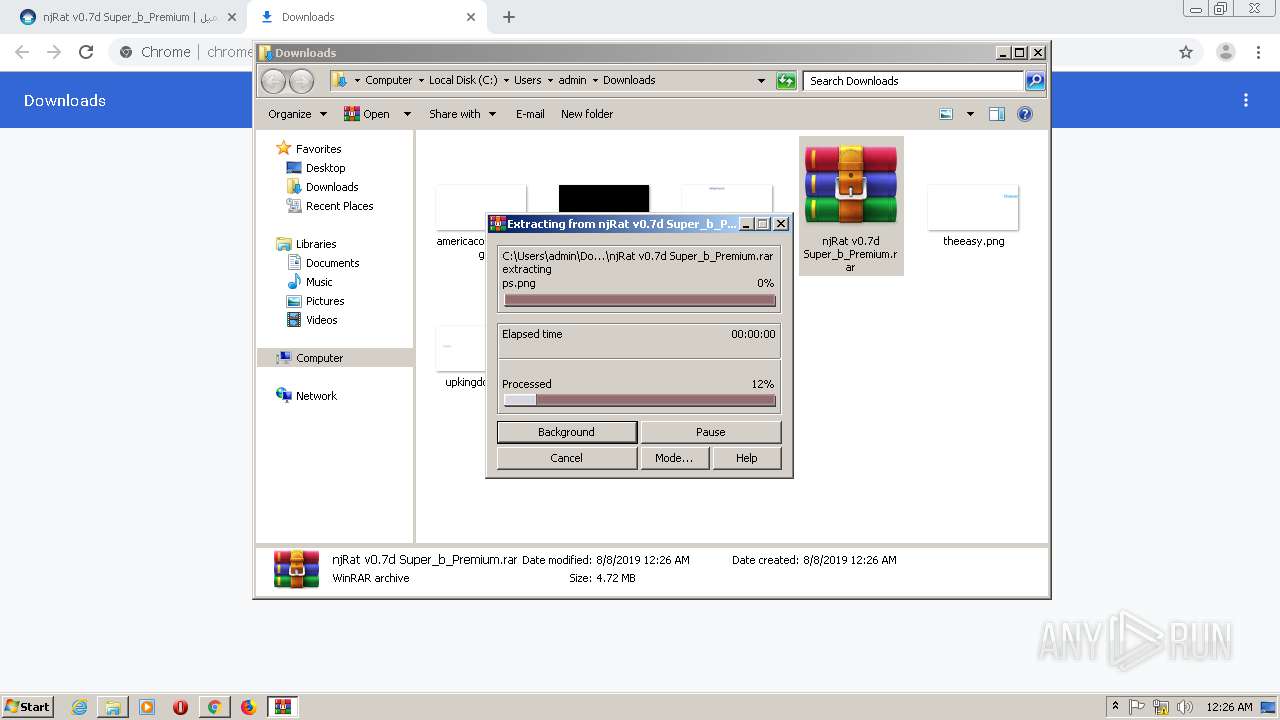Viewport: 1280px width, 720px height.
Task: Open a new Chrome tab
Action: tap(509, 17)
